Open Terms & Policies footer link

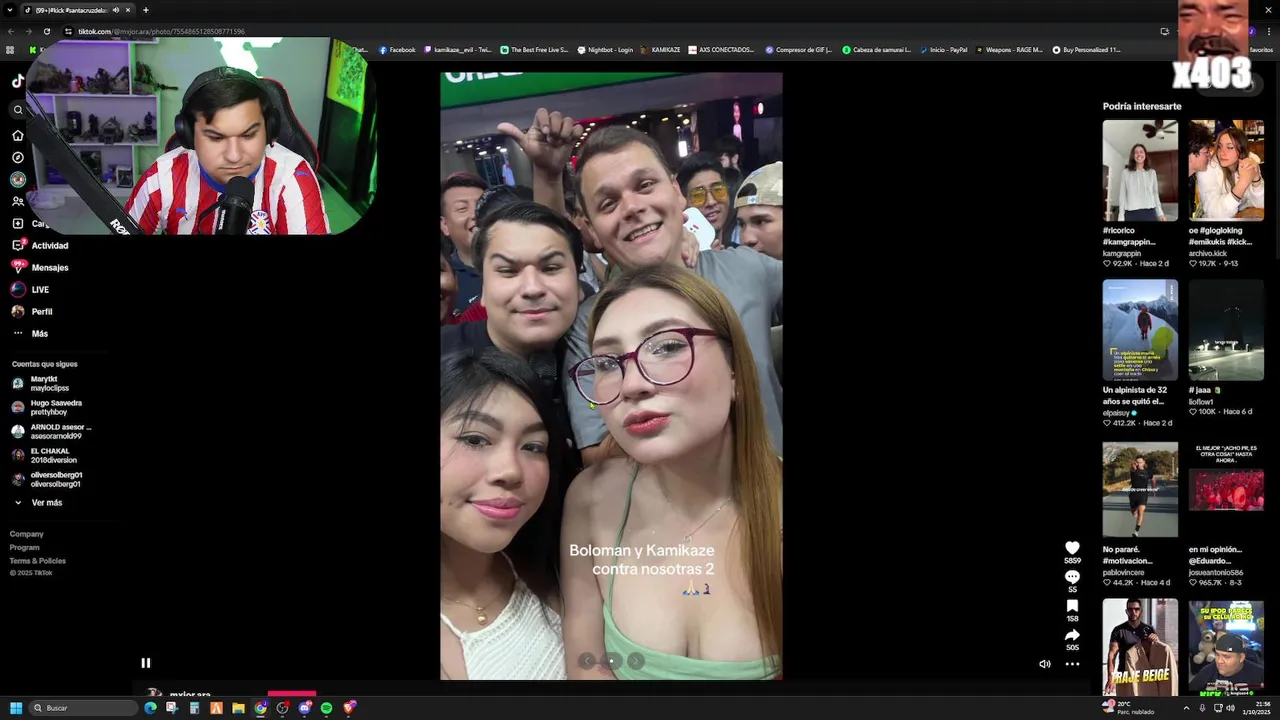38,561
